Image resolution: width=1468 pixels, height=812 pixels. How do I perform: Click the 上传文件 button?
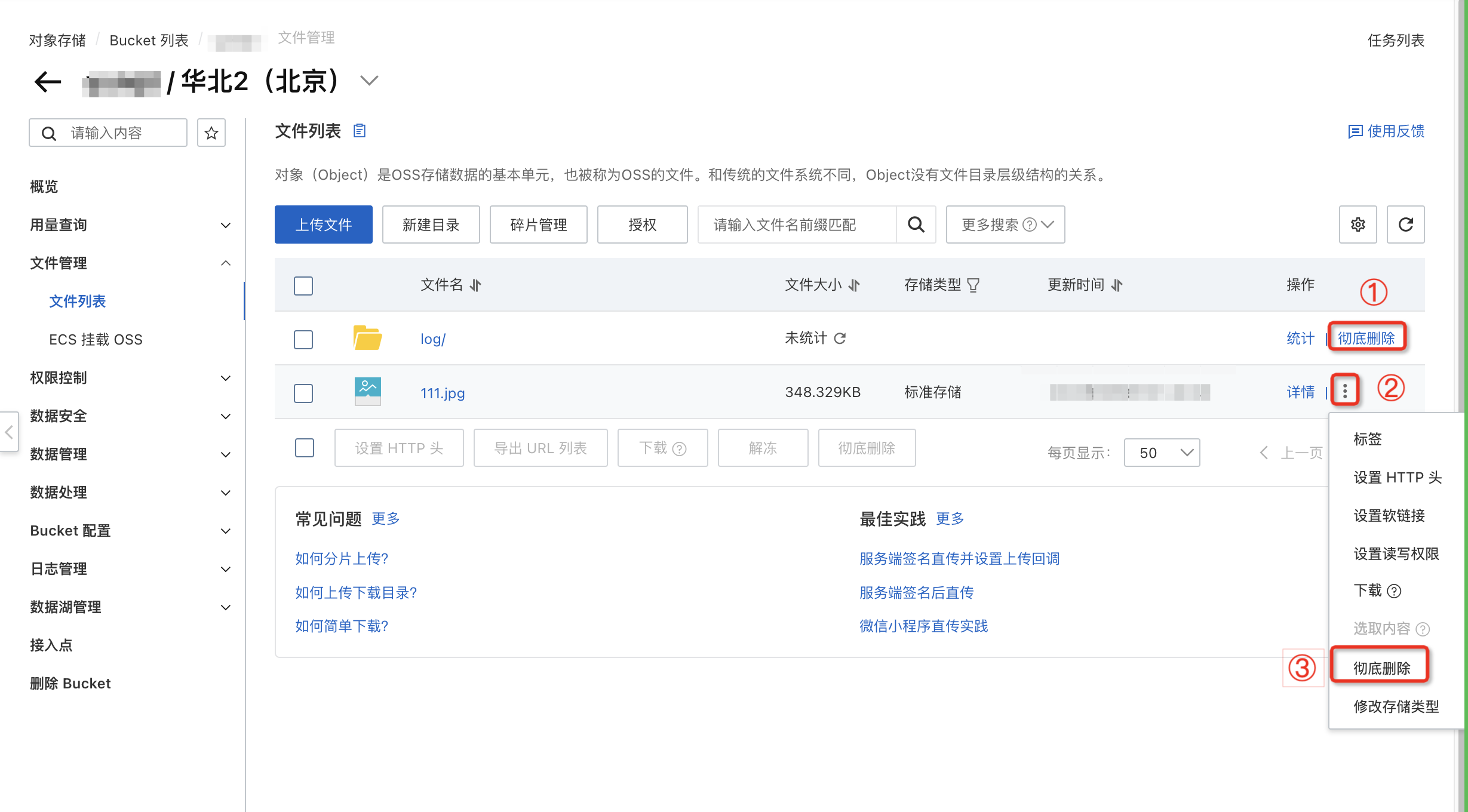[x=323, y=224]
